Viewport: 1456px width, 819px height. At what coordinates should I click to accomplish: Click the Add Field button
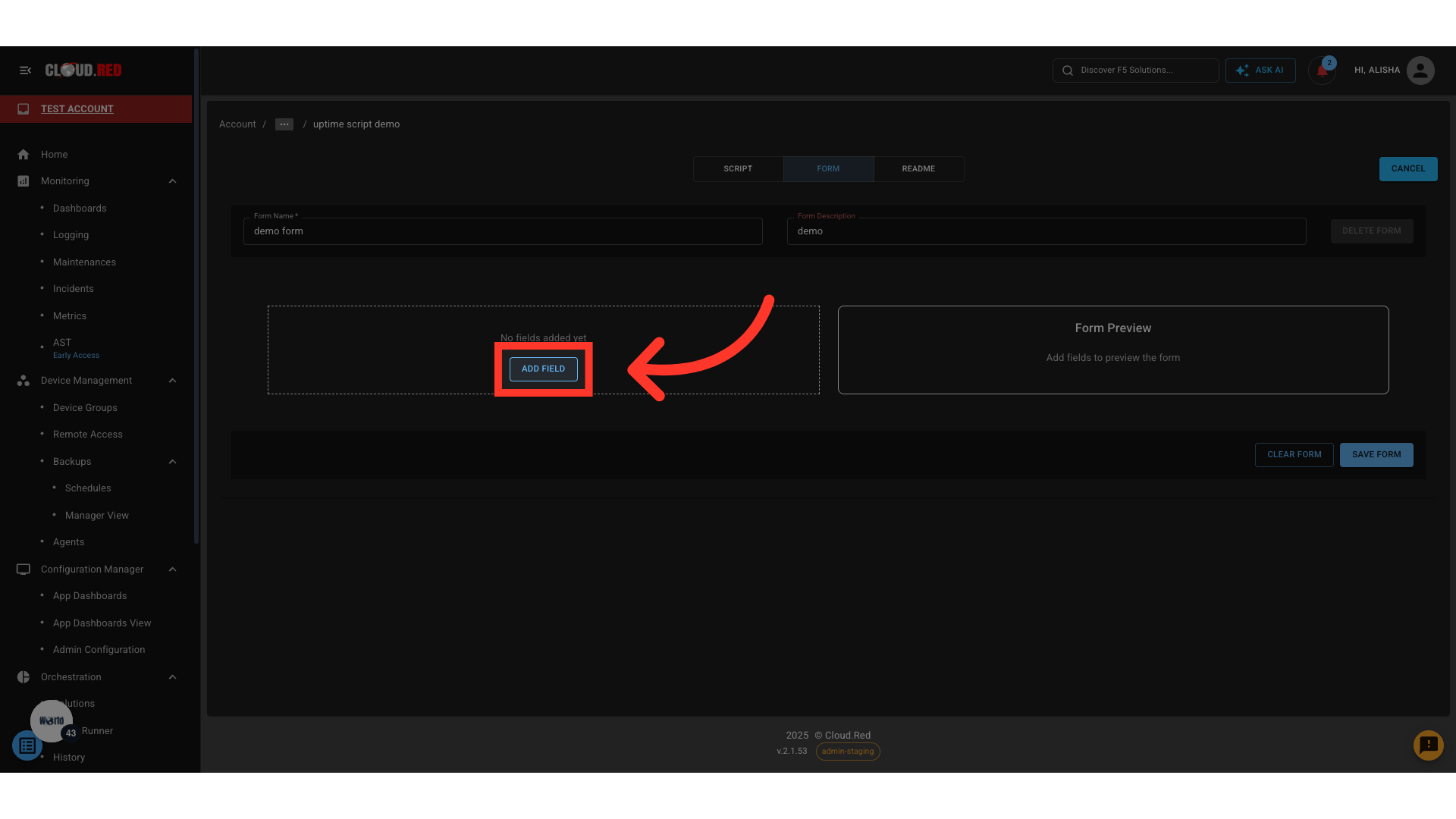pos(543,369)
